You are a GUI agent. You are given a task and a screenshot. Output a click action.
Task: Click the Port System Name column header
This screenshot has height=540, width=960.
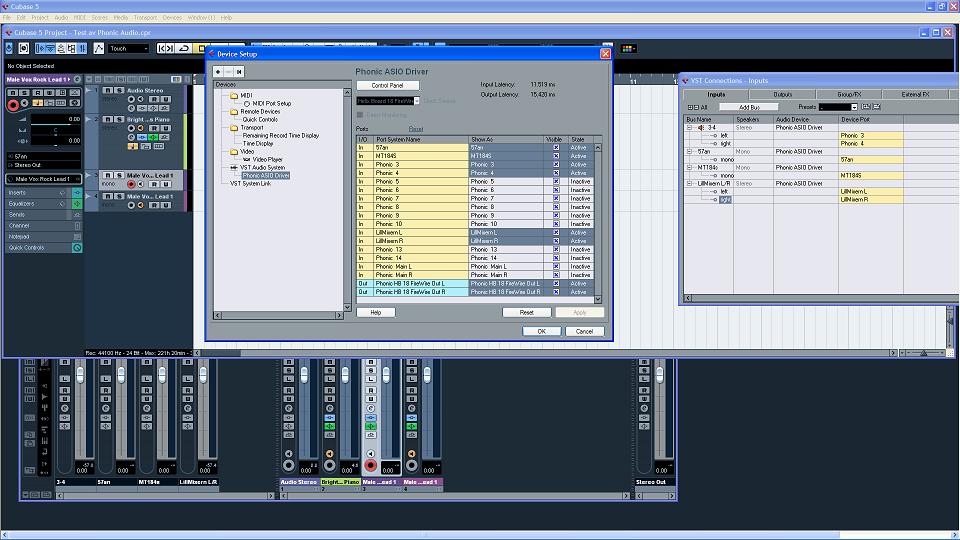421,140
